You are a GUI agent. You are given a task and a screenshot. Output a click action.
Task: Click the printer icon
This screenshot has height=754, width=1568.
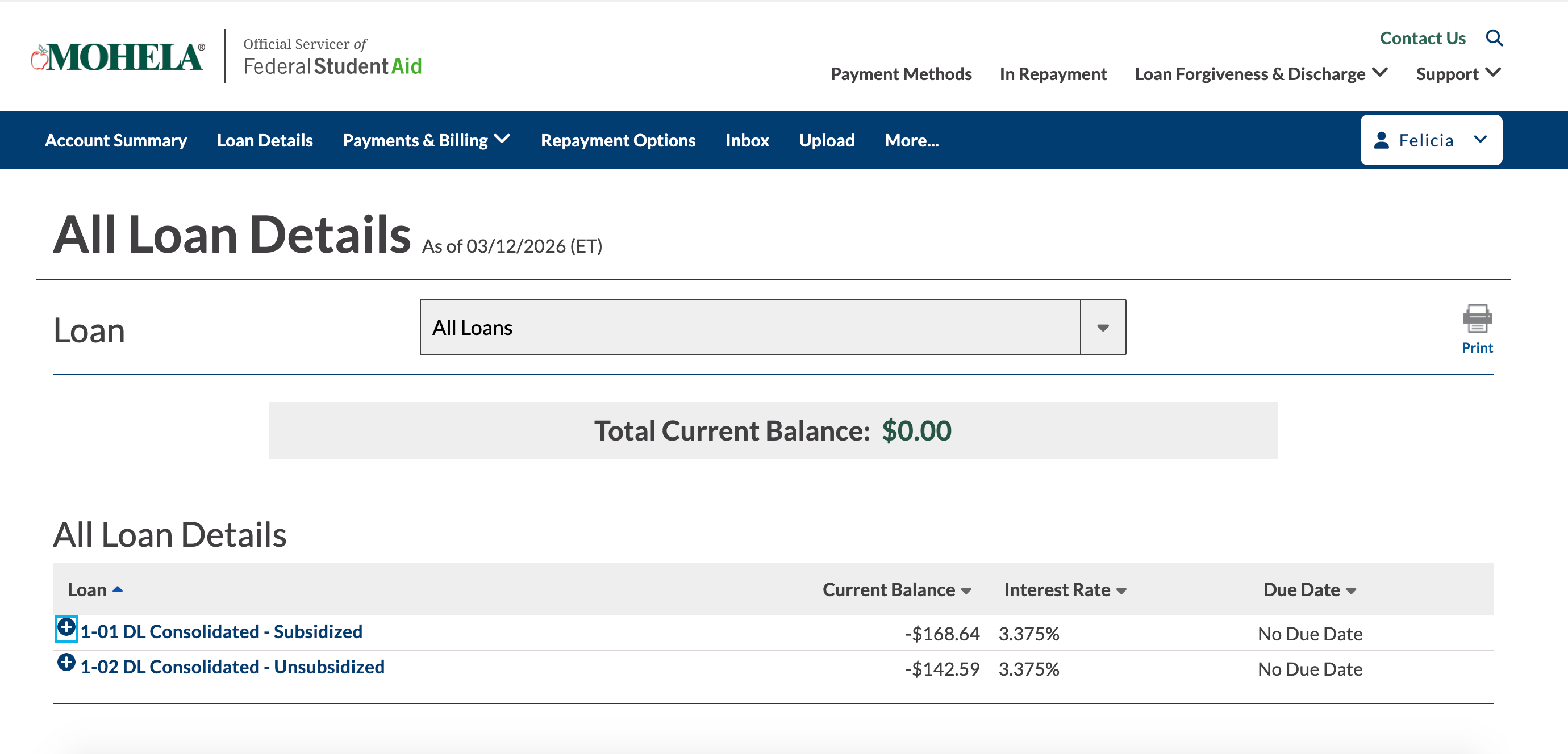(x=1477, y=319)
